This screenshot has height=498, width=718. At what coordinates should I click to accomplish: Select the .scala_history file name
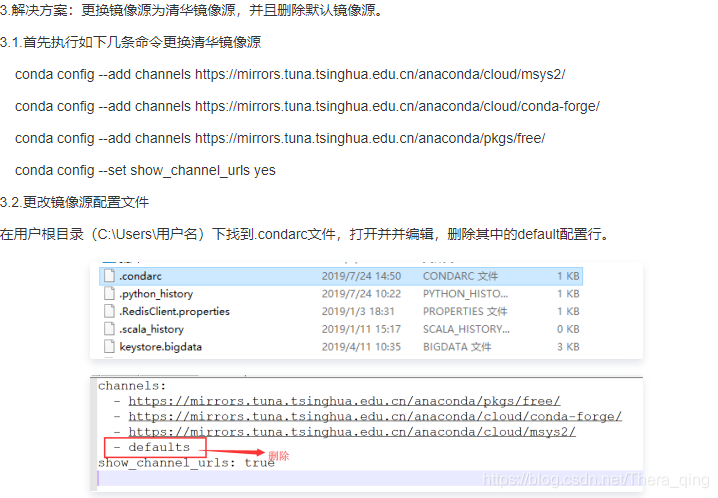coord(152,329)
